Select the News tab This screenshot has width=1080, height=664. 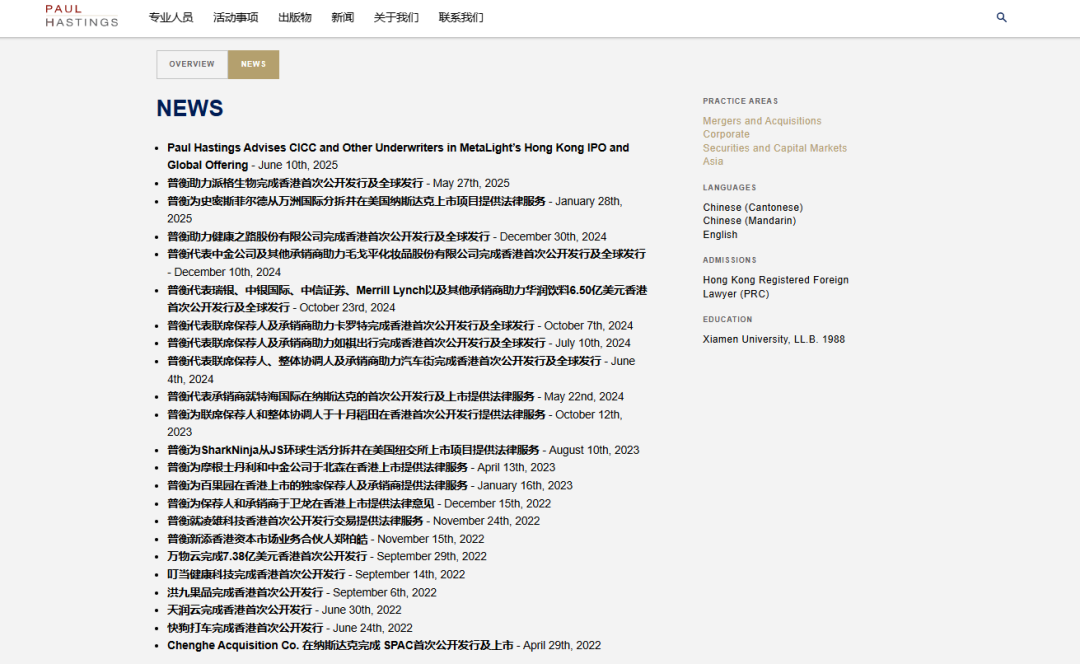253,64
